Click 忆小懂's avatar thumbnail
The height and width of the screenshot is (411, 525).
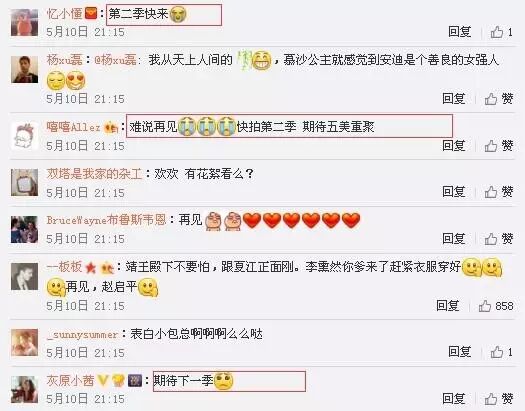point(24,22)
